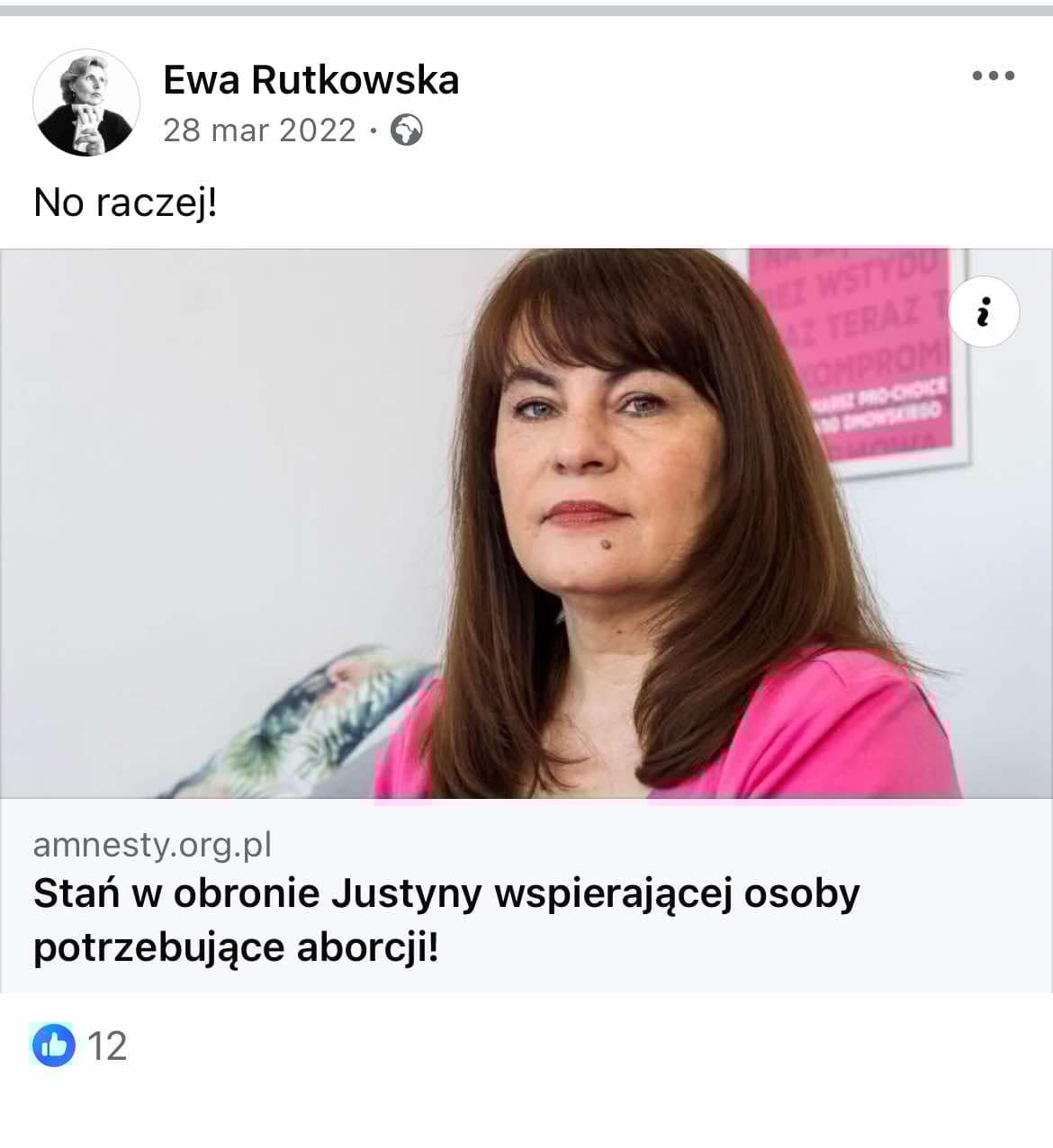Click the globe public privacy icon
The height and width of the screenshot is (1148, 1053).
(407, 130)
